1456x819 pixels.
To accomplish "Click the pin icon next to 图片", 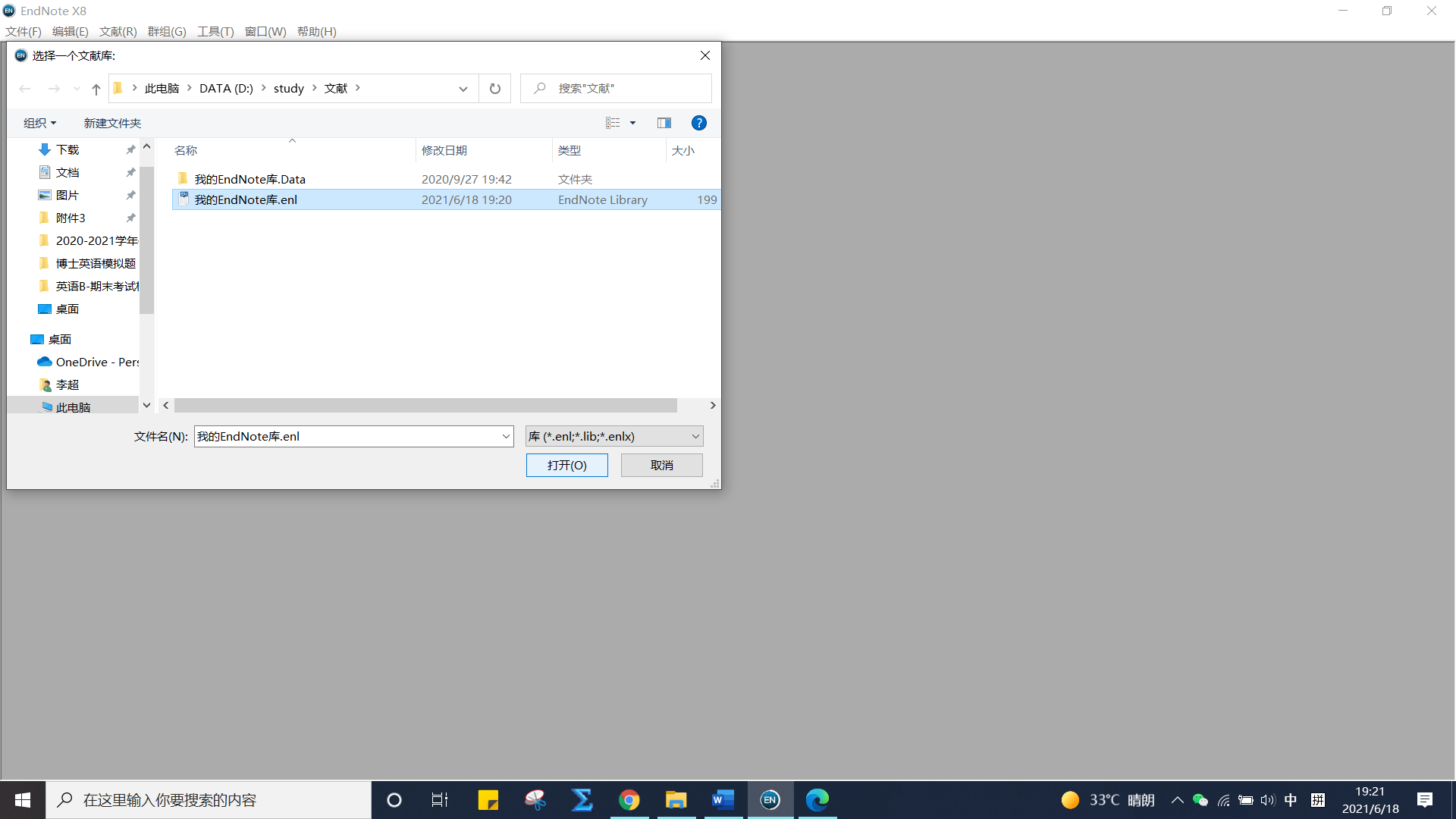I will [x=130, y=195].
